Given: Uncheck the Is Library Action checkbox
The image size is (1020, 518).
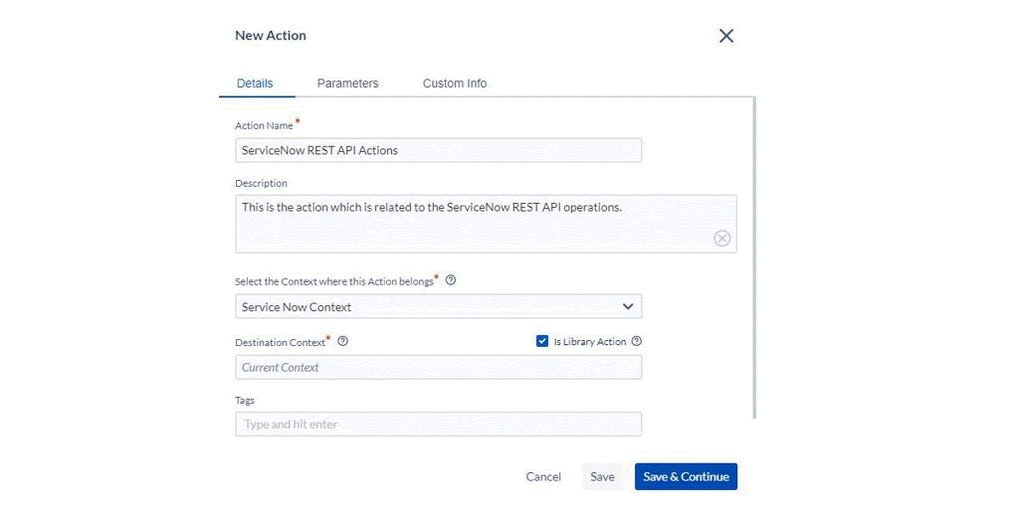Looking at the screenshot, I should 542,341.
